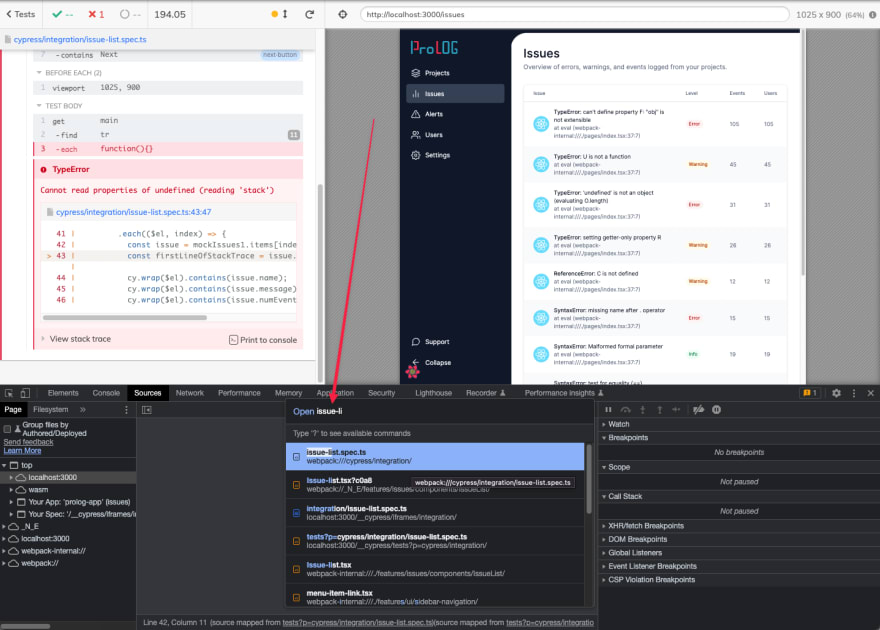Switch to the Lighthouse tab
The image size is (880, 630).
[x=433, y=393]
